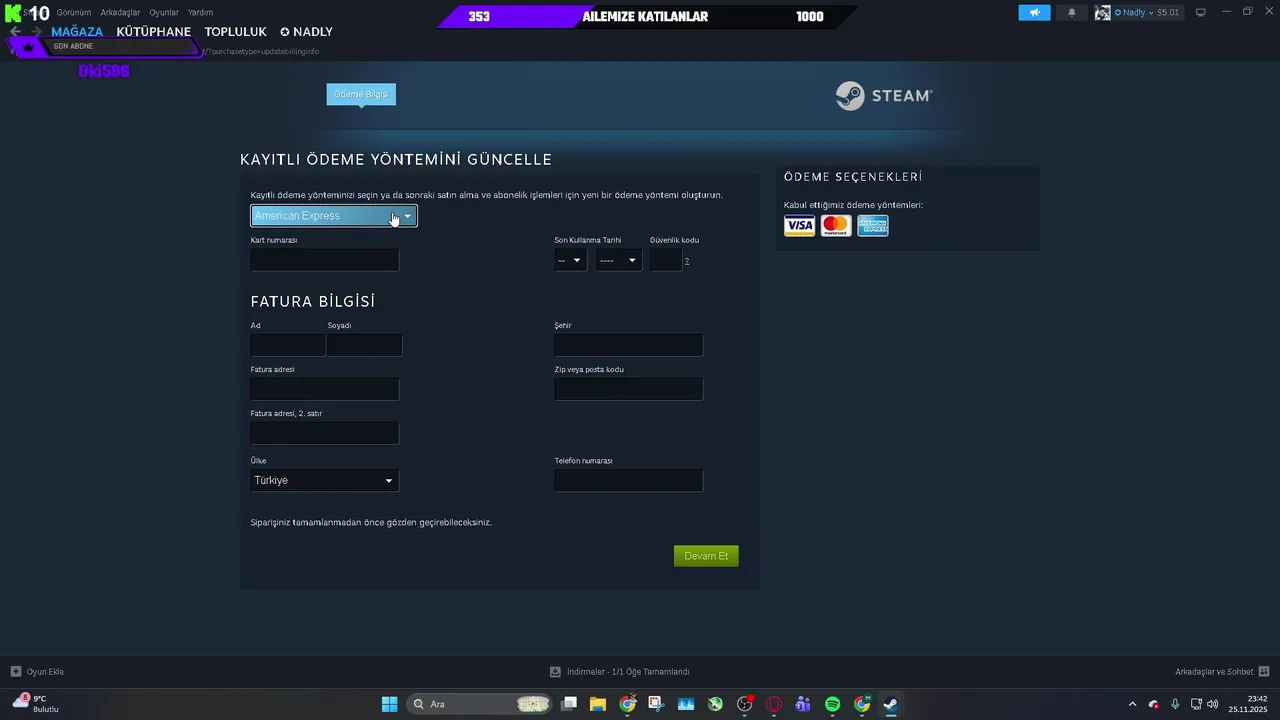
Task: Click the Mastercard icon
Action: [x=836, y=226]
